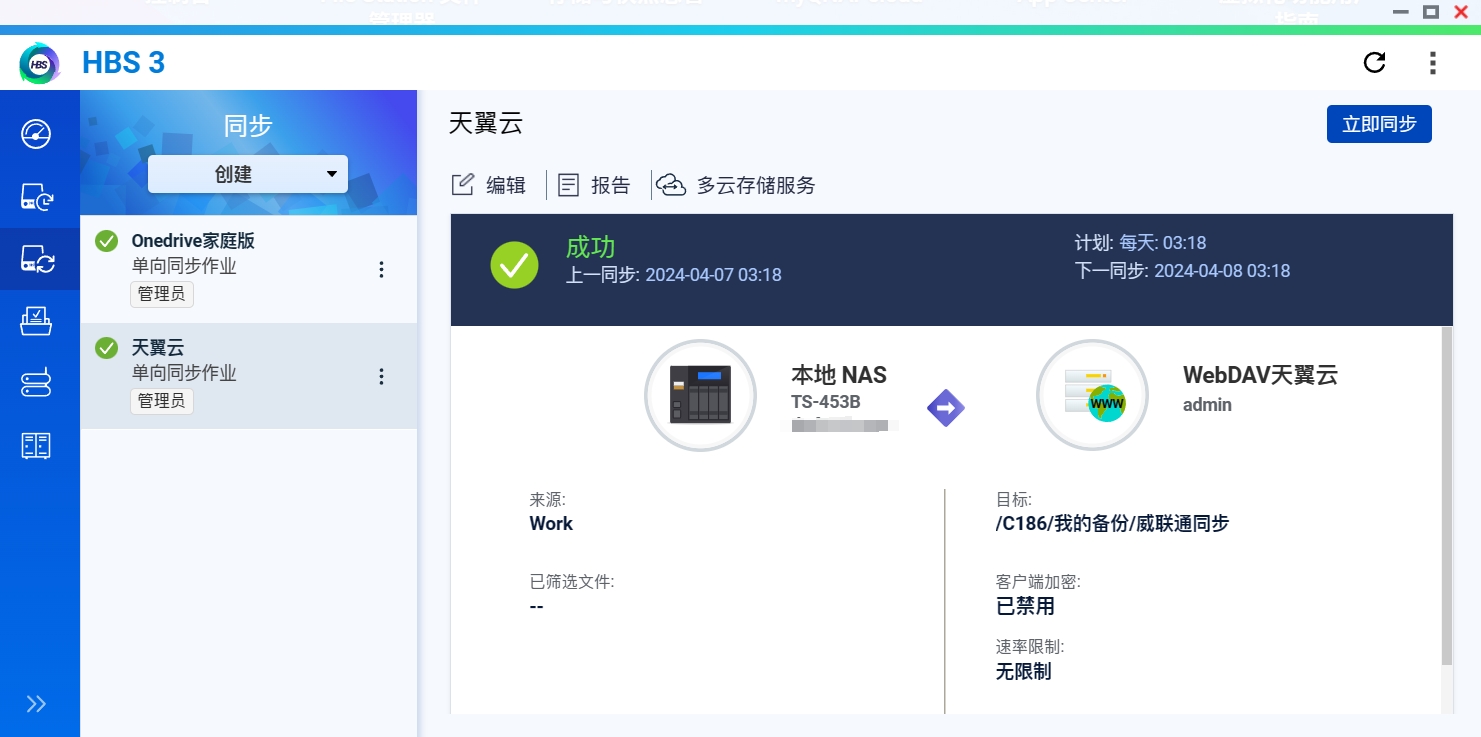The image size is (1481, 737).
Task: Refresh the HBS 3 view
Action: tap(1375, 63)
